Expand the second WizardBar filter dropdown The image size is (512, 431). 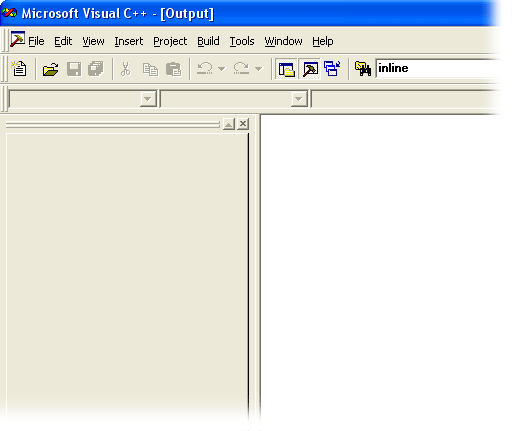coord(299,99)
